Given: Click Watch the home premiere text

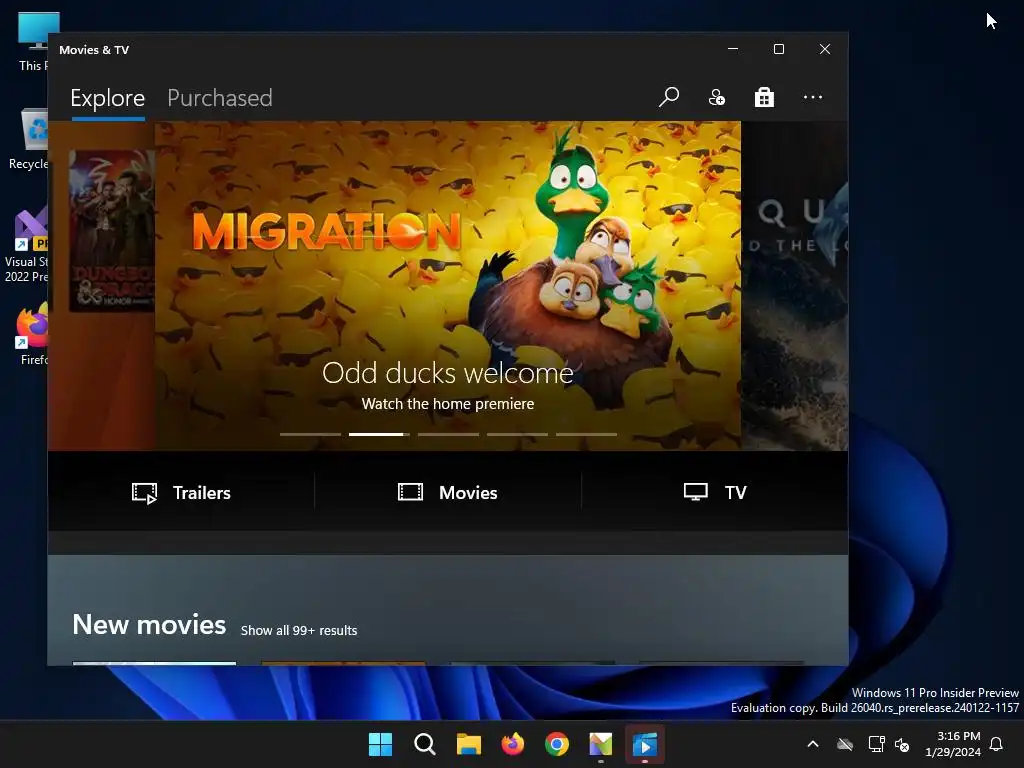Looking at the screenshot, I should (x=448, y=404).
